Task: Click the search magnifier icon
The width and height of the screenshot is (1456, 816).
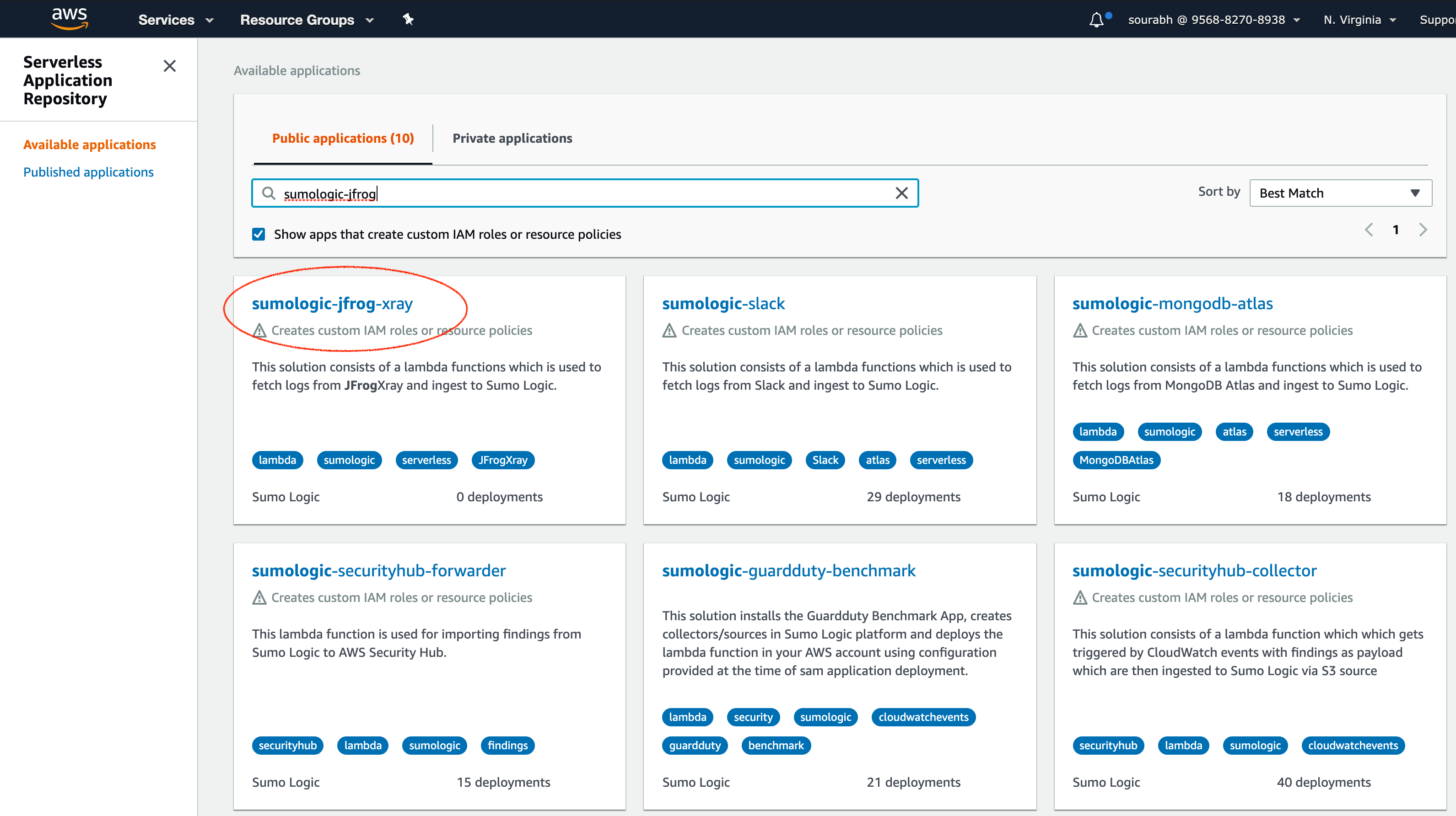Action: point(269,194)
